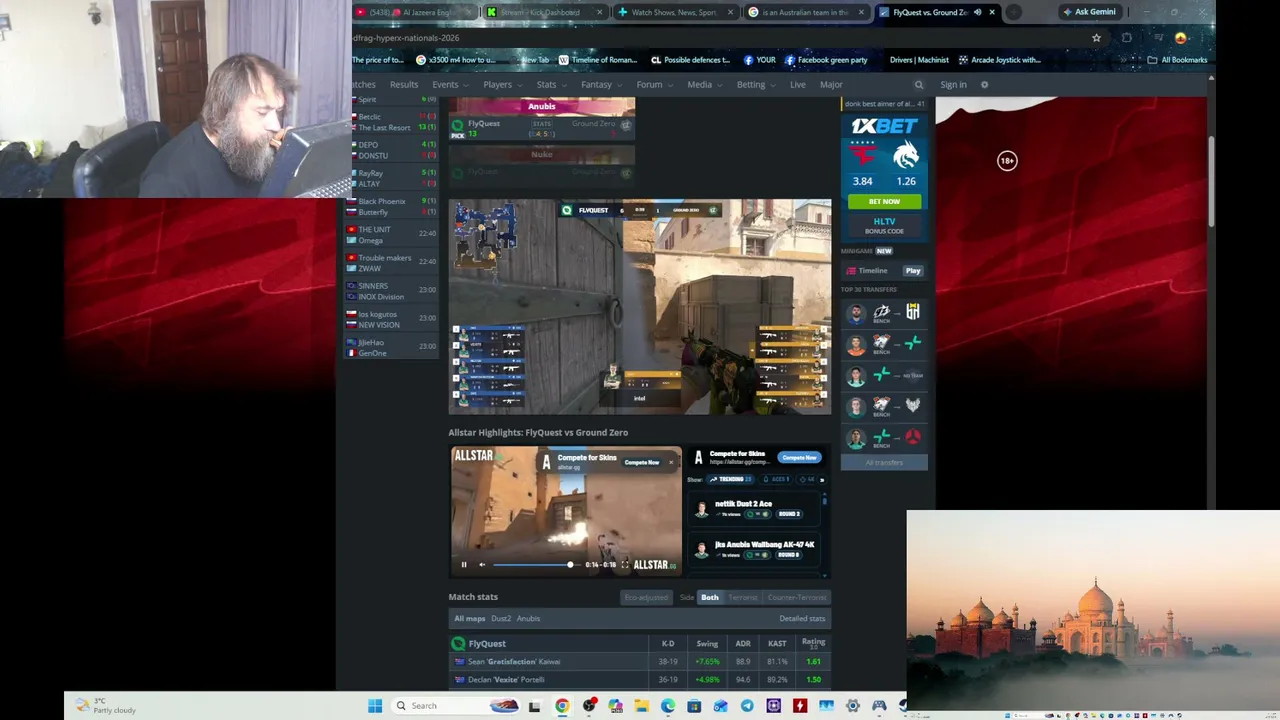Open HLTV settings gear icon
Image resolution: width=1280 pixels, height=720 pixels.
click(984, 85)
